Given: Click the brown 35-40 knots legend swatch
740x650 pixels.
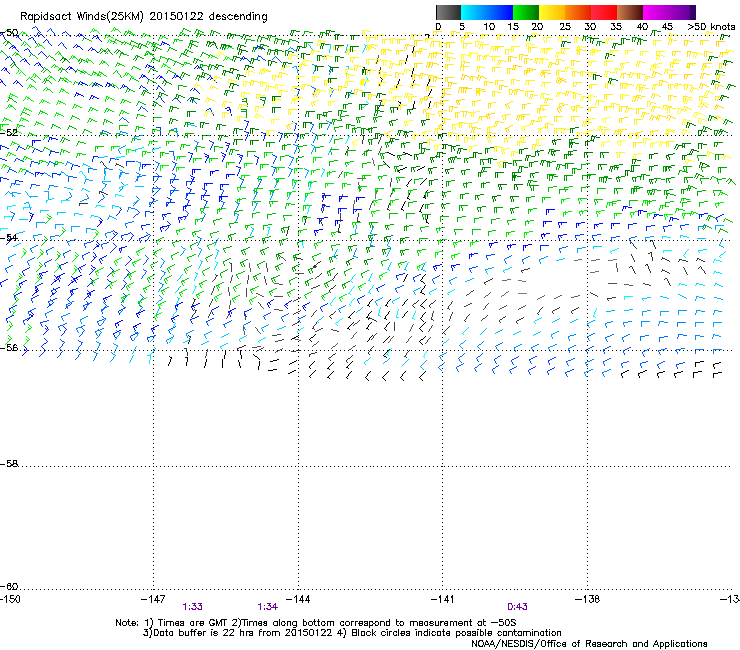Looking at the screenshot, I should [x=630, y=12].
